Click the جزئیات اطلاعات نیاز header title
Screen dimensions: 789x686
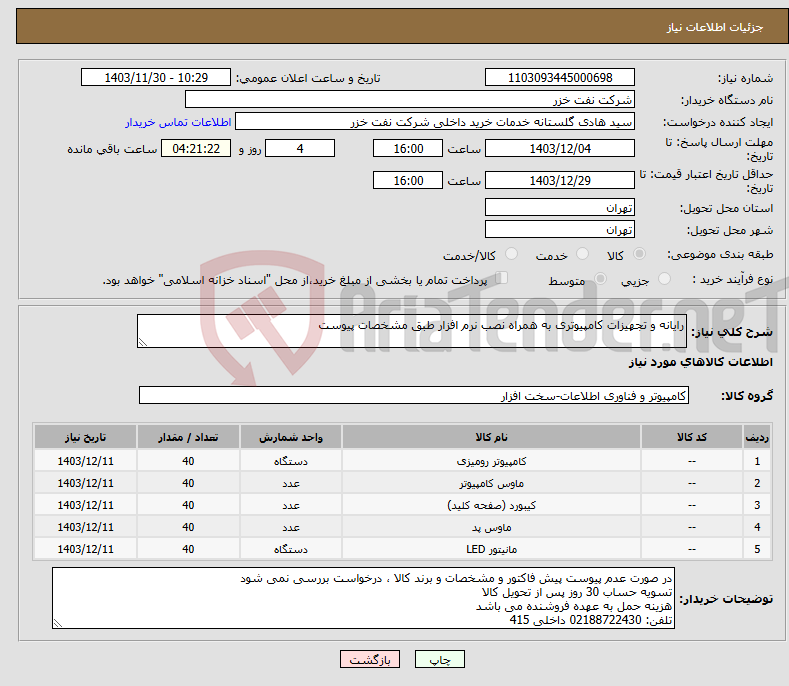tap(715, 27)
